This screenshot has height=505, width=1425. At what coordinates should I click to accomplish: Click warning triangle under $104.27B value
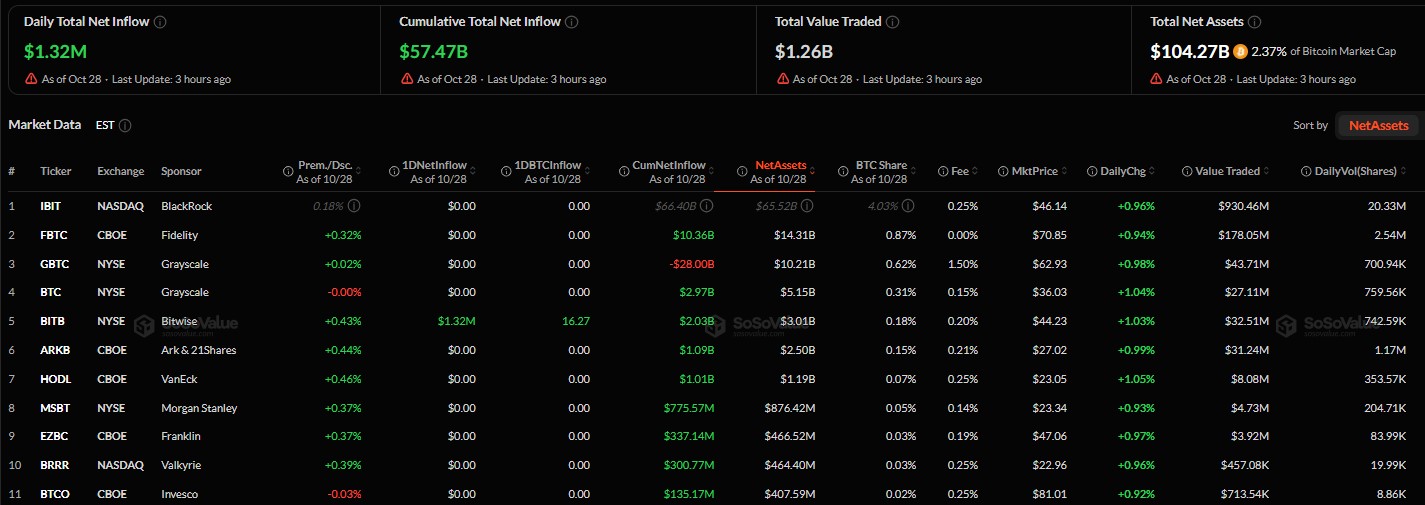[x=1157, y=78]
